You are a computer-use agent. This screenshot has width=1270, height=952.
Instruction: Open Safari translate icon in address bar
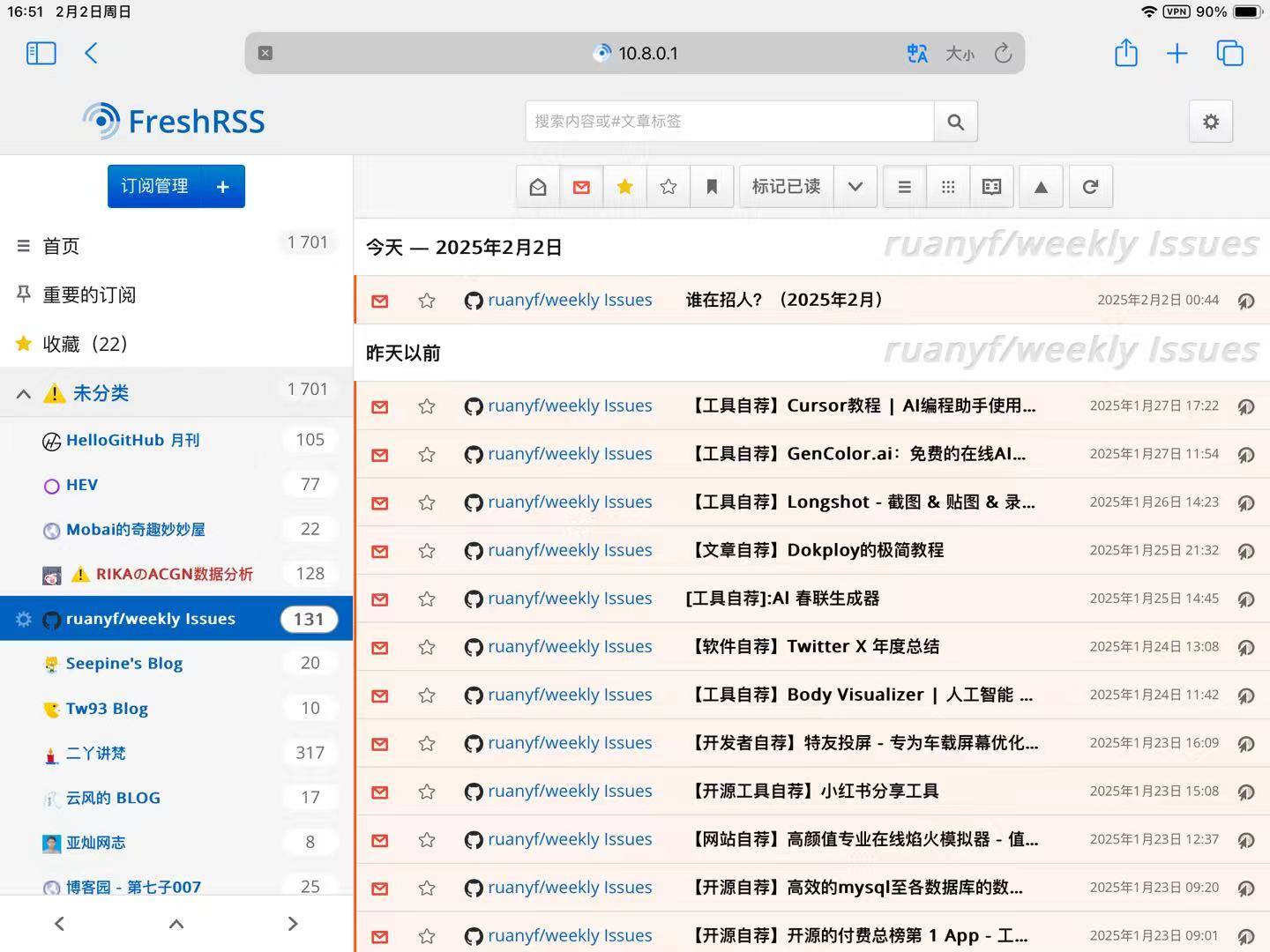point(916,54)
